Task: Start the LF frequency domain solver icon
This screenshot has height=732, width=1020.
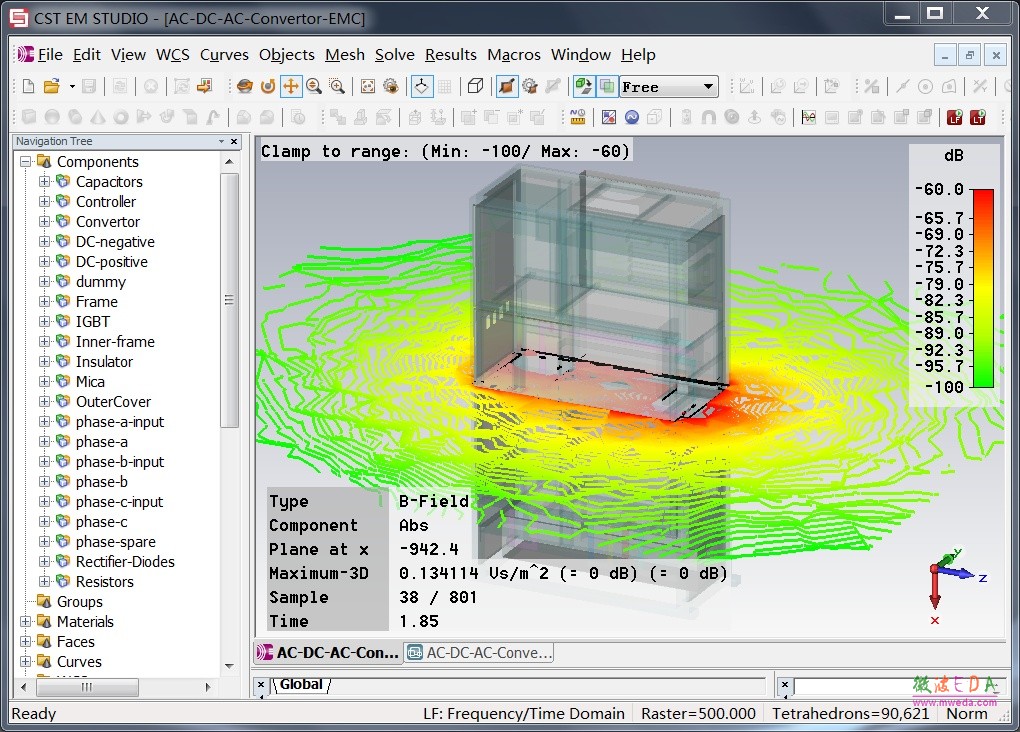Action: (954, 117)
